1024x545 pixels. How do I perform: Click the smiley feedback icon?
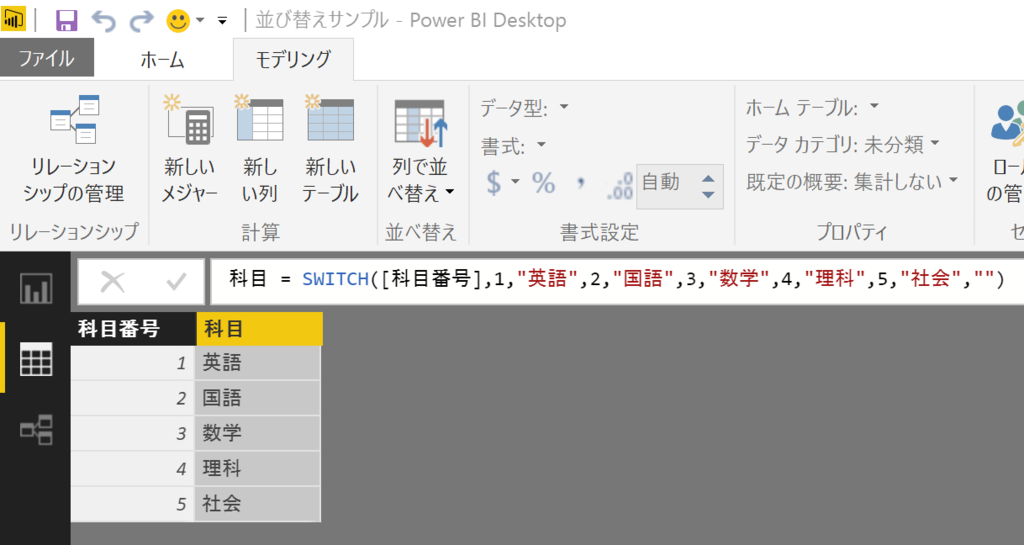[x=178, y=21]
